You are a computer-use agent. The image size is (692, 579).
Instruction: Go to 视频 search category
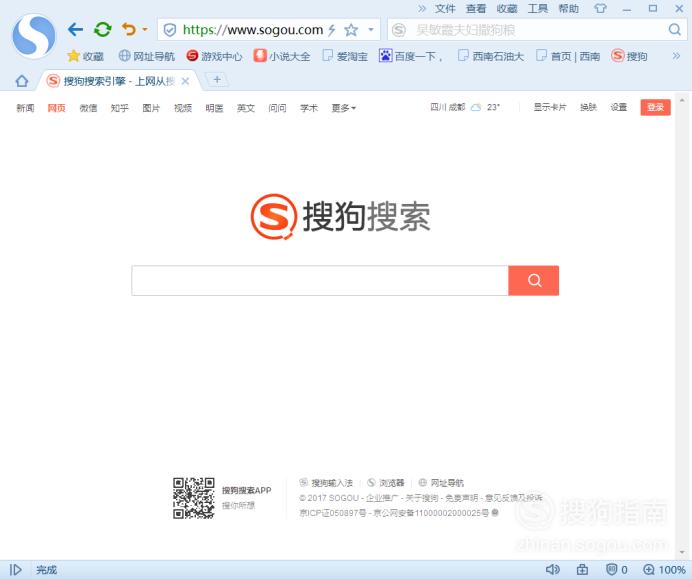183,108
